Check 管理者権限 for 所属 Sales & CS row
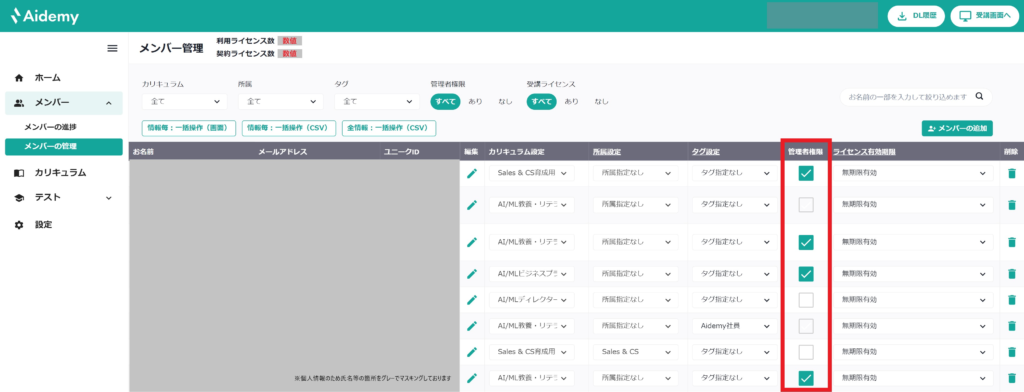Image resolution: width=1024 pixels, height=392 pixels. click(806, 352)
